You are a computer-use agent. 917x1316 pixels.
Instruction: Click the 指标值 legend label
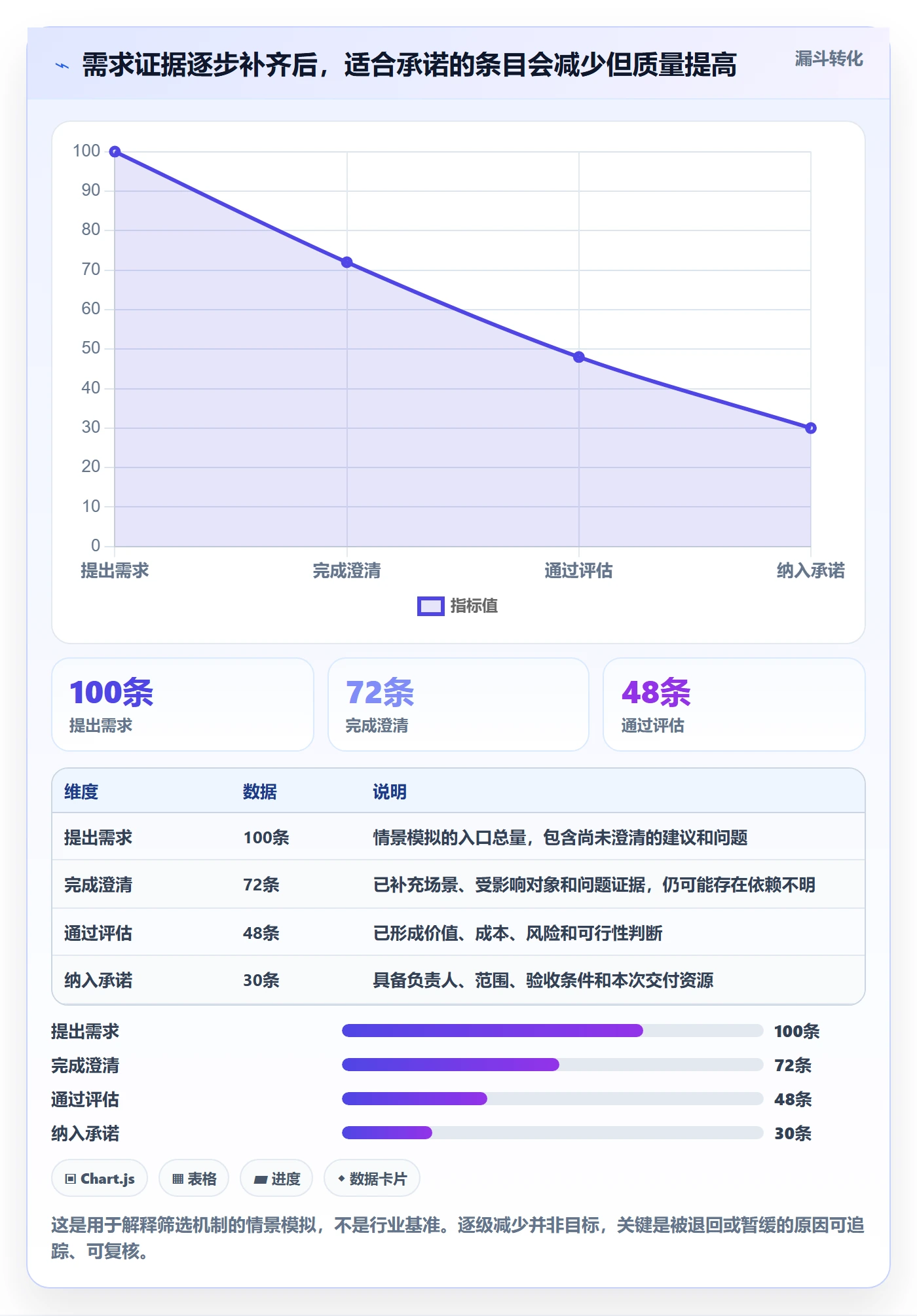[x=474, y=606]
